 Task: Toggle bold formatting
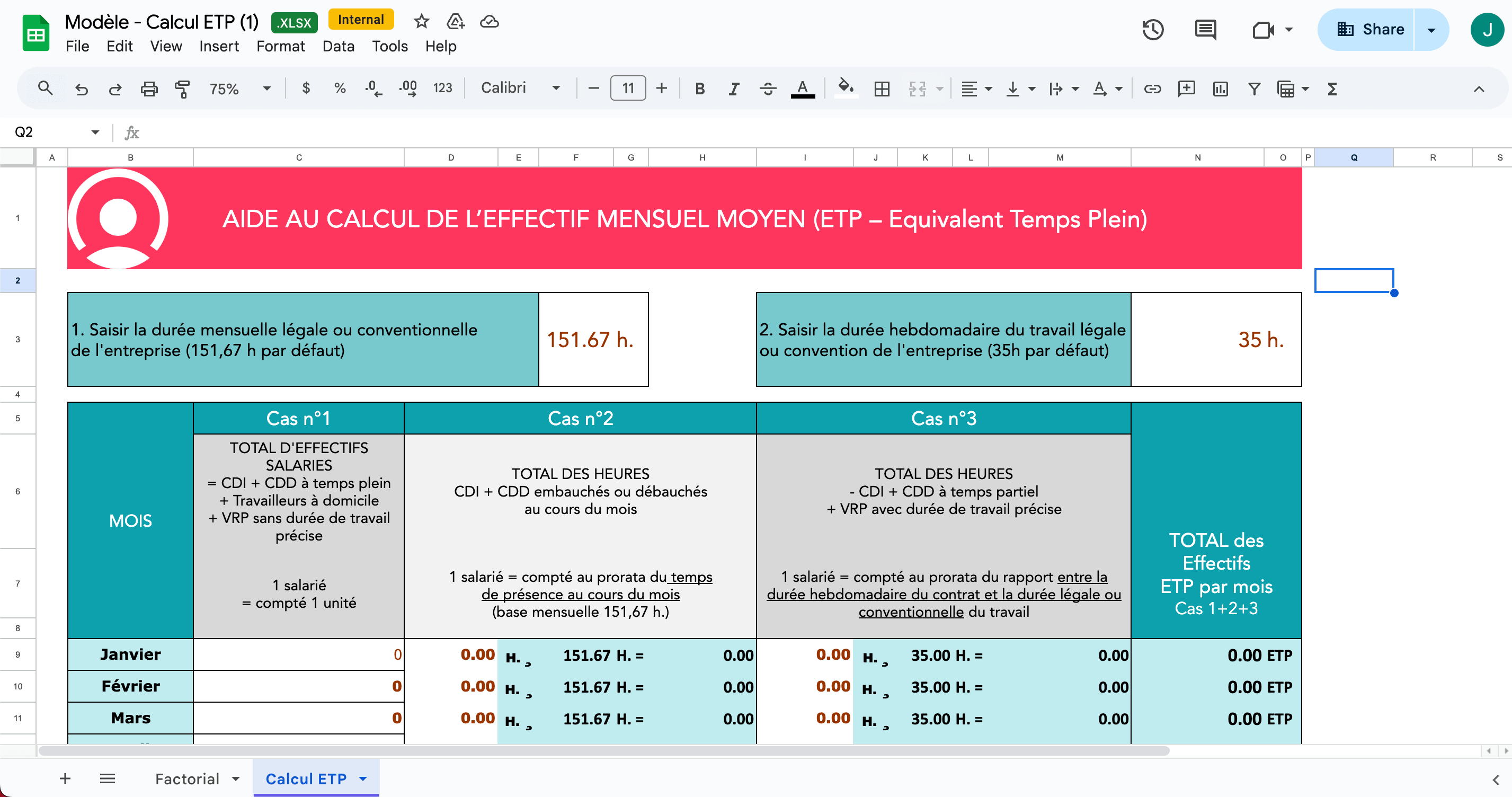click(x=700, y=88)
